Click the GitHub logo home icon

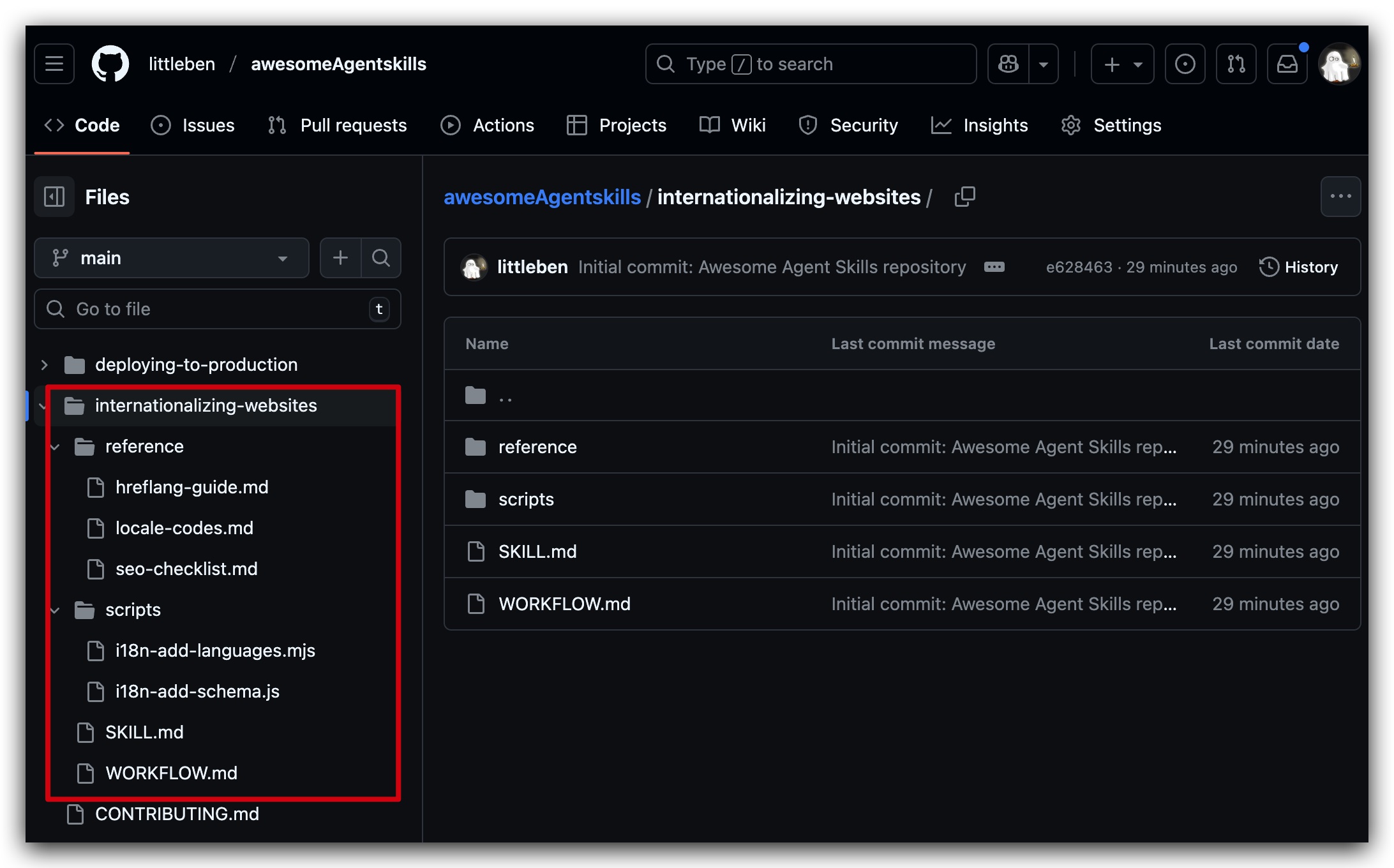(x=110, y=64)
